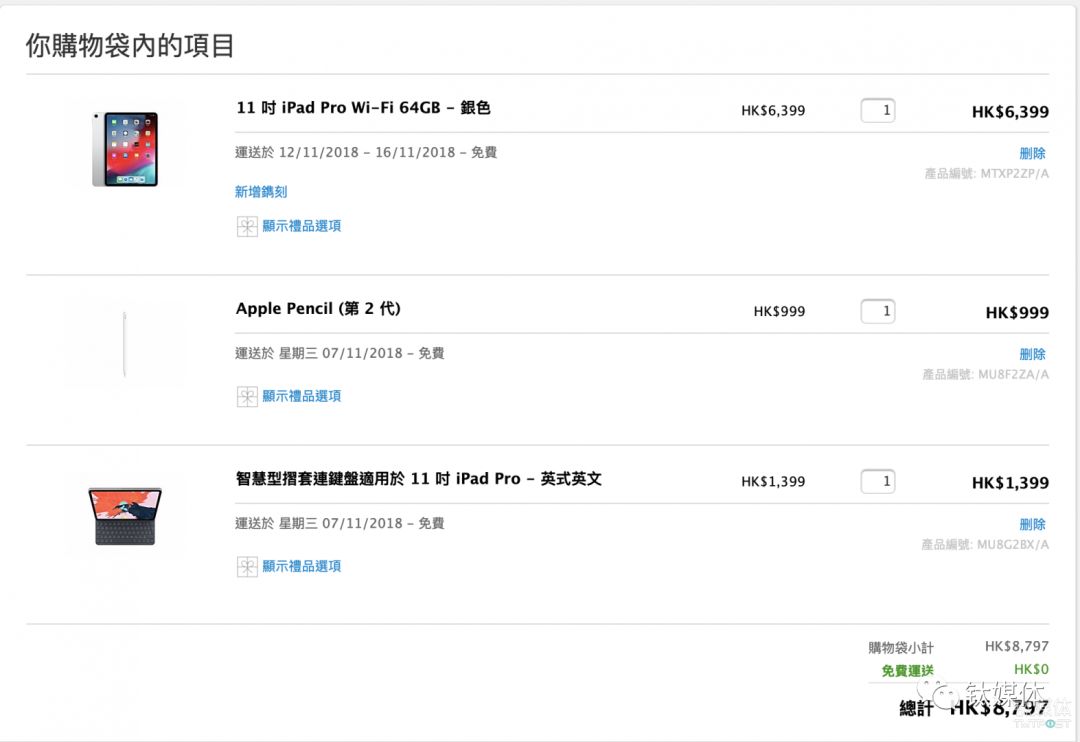Select shipping cost HK$0

1031,669
